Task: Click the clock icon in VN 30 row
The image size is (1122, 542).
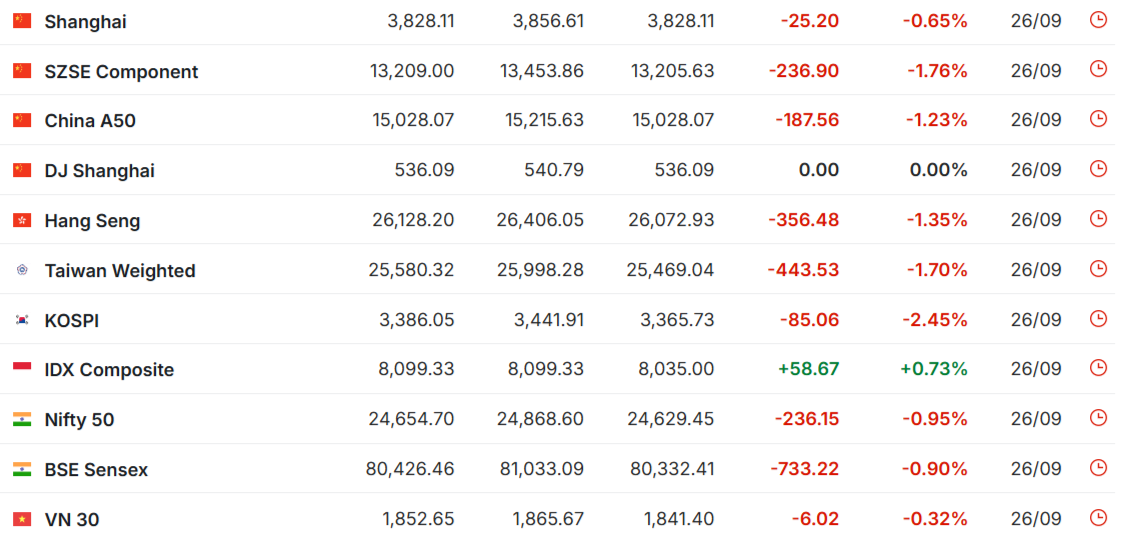Action: coord(1098,518)
